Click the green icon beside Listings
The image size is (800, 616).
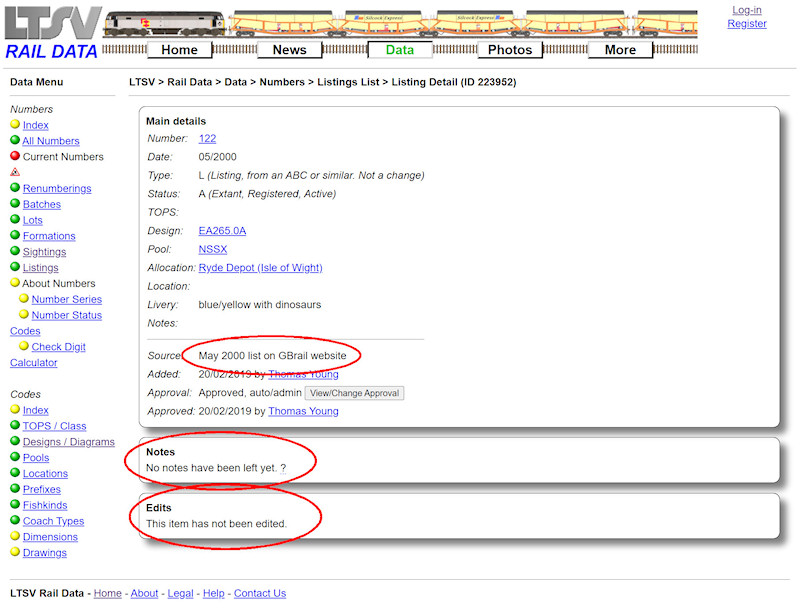pos(14,267)
